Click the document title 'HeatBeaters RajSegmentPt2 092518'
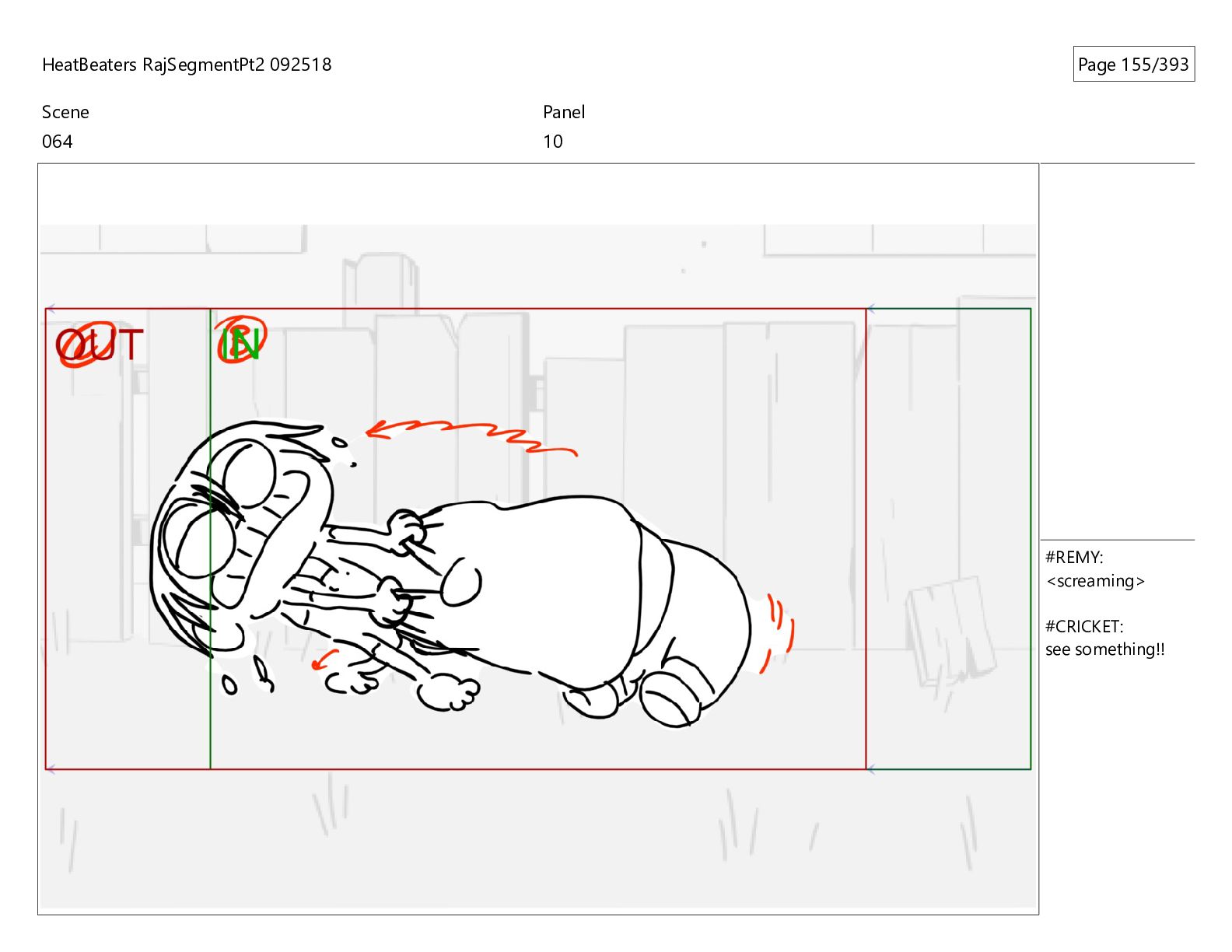 pyautogui.click(x=187, y=65)
